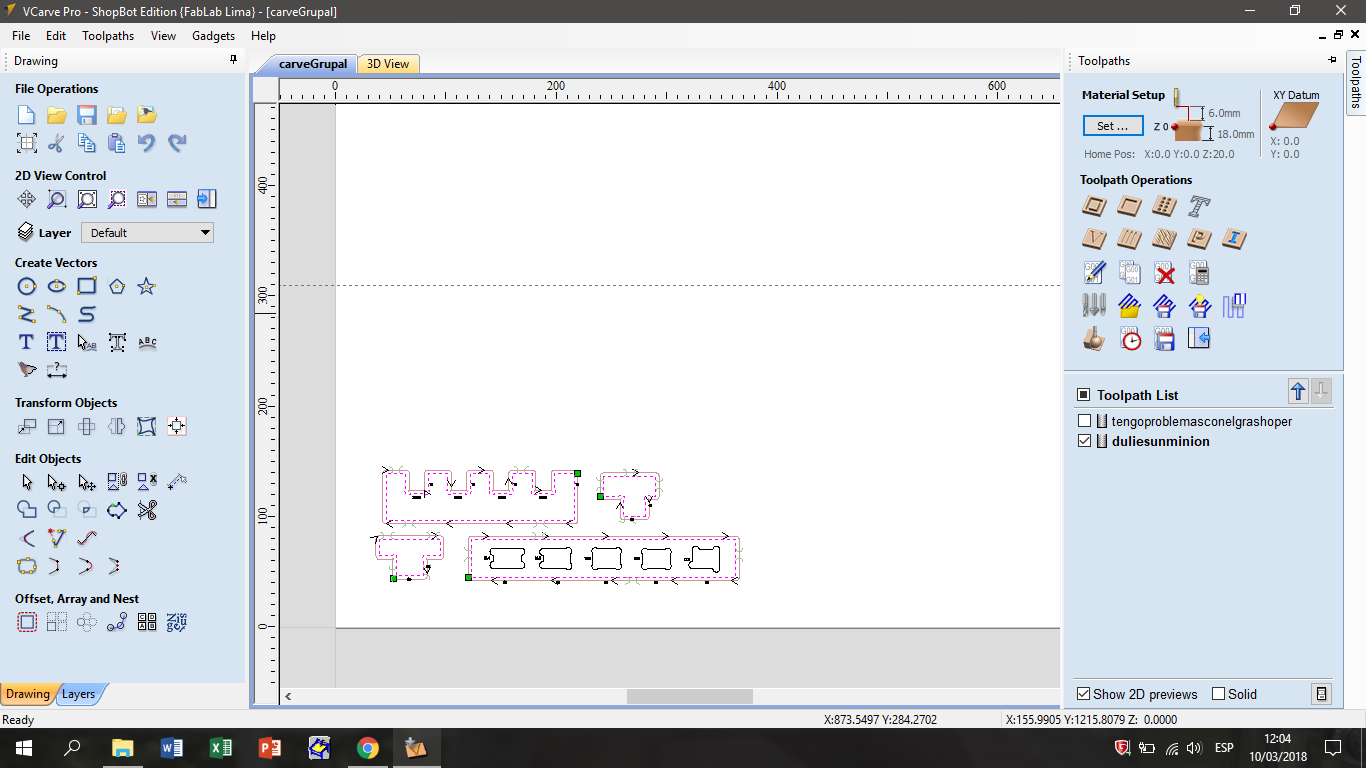Open the Gadgets menu

point(214,36)
